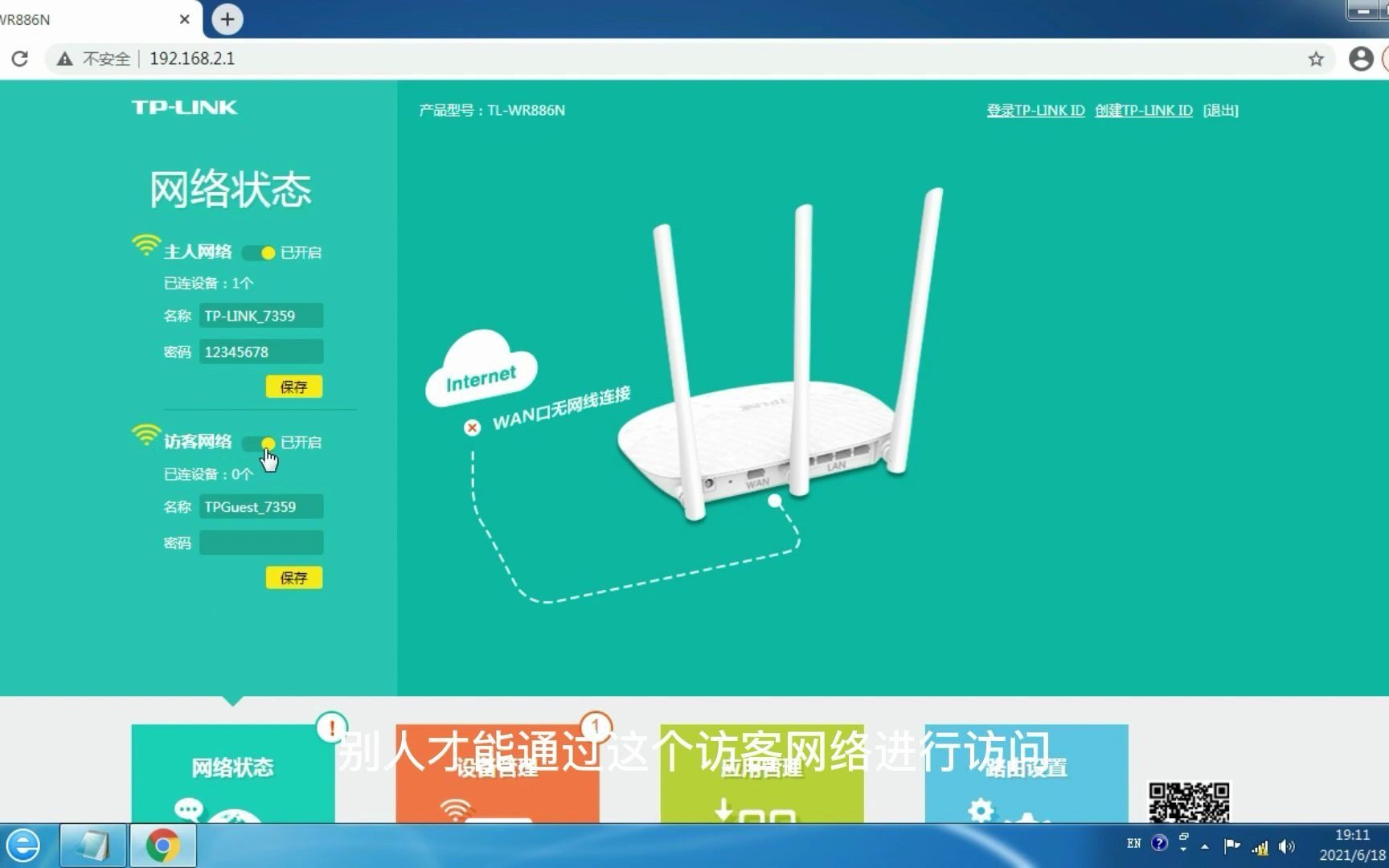Click the Chrome taskbar icon
The image size is (1389, 868).
pyautogui.click(x=163, y=845)
